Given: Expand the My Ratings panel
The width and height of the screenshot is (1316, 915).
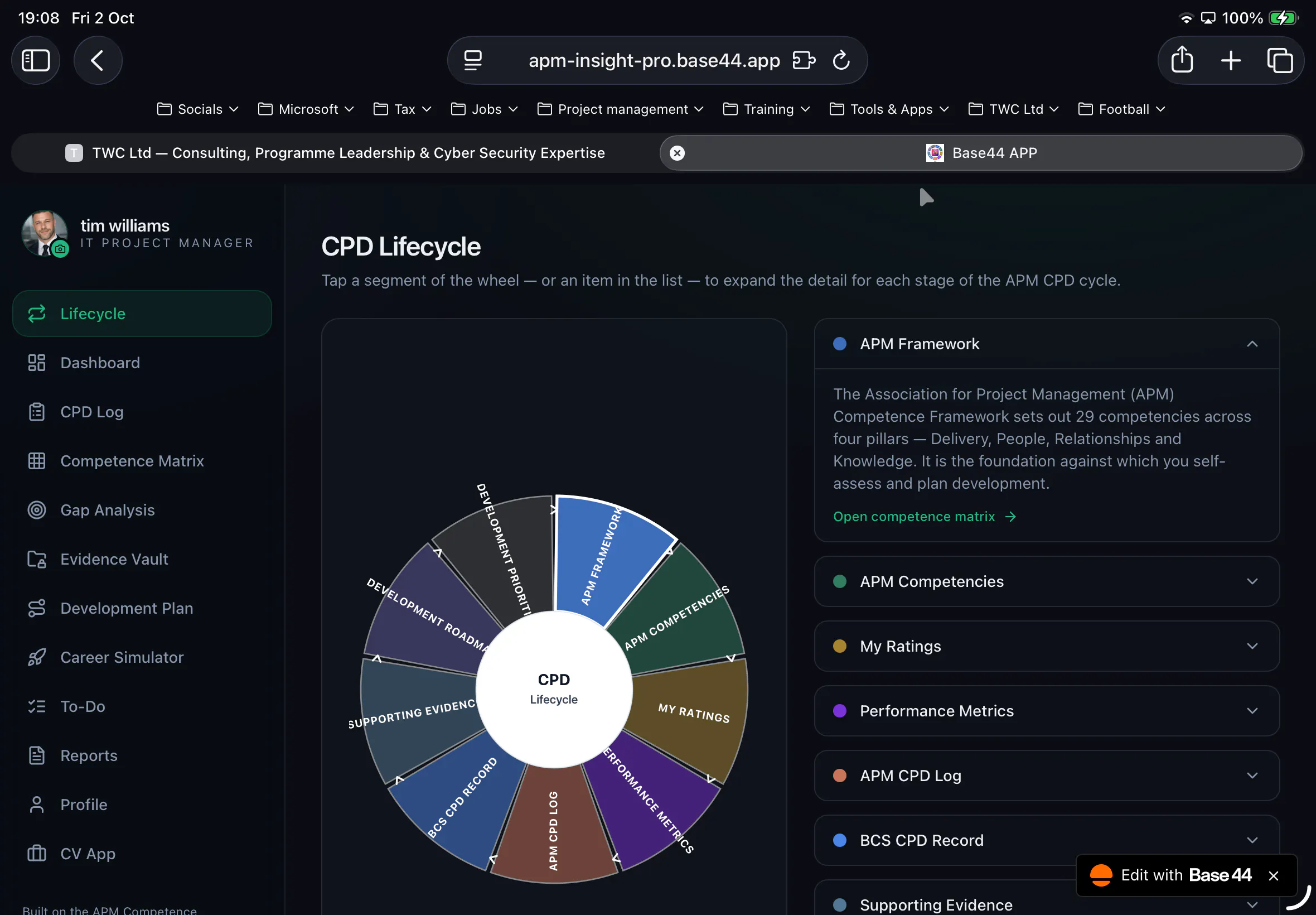Looking at the screenshot, I should coord(1046,646).
